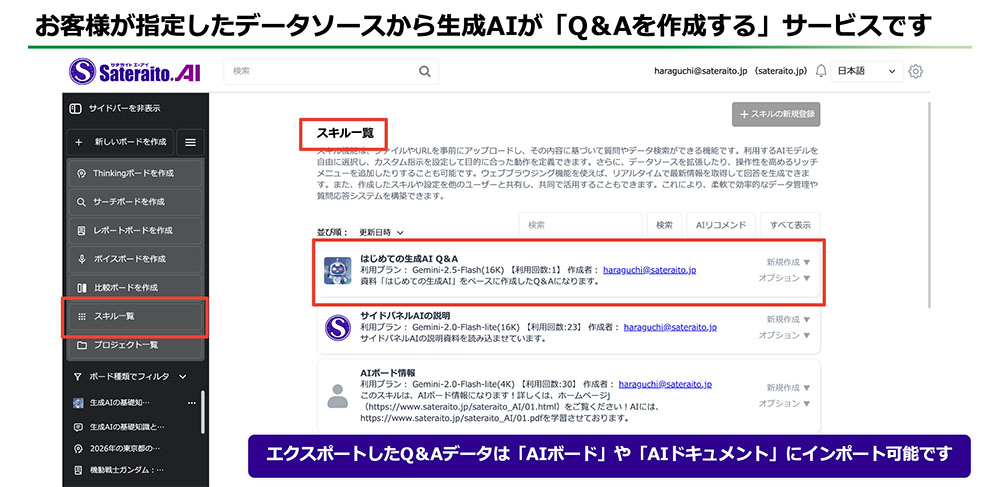Screen dimensions: 1000x487
Task: Click the AIリコメンド button
Action: pos(721,225)
